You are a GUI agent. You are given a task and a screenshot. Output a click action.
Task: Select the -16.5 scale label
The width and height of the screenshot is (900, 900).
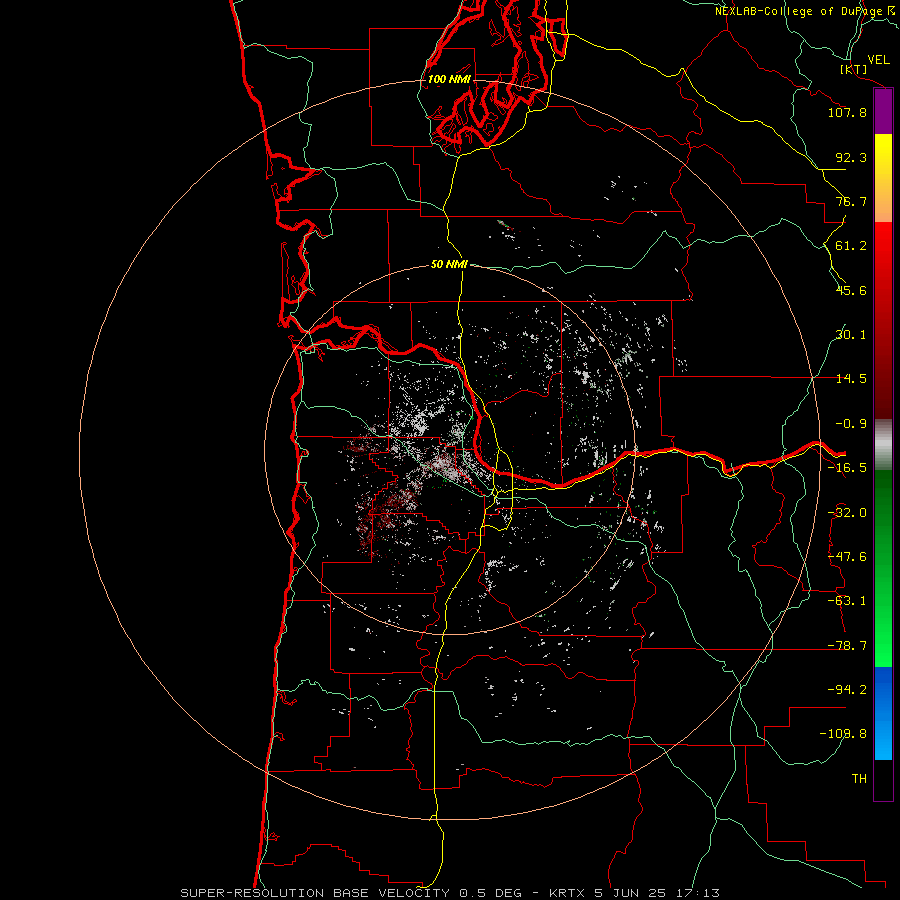point(847,468)
